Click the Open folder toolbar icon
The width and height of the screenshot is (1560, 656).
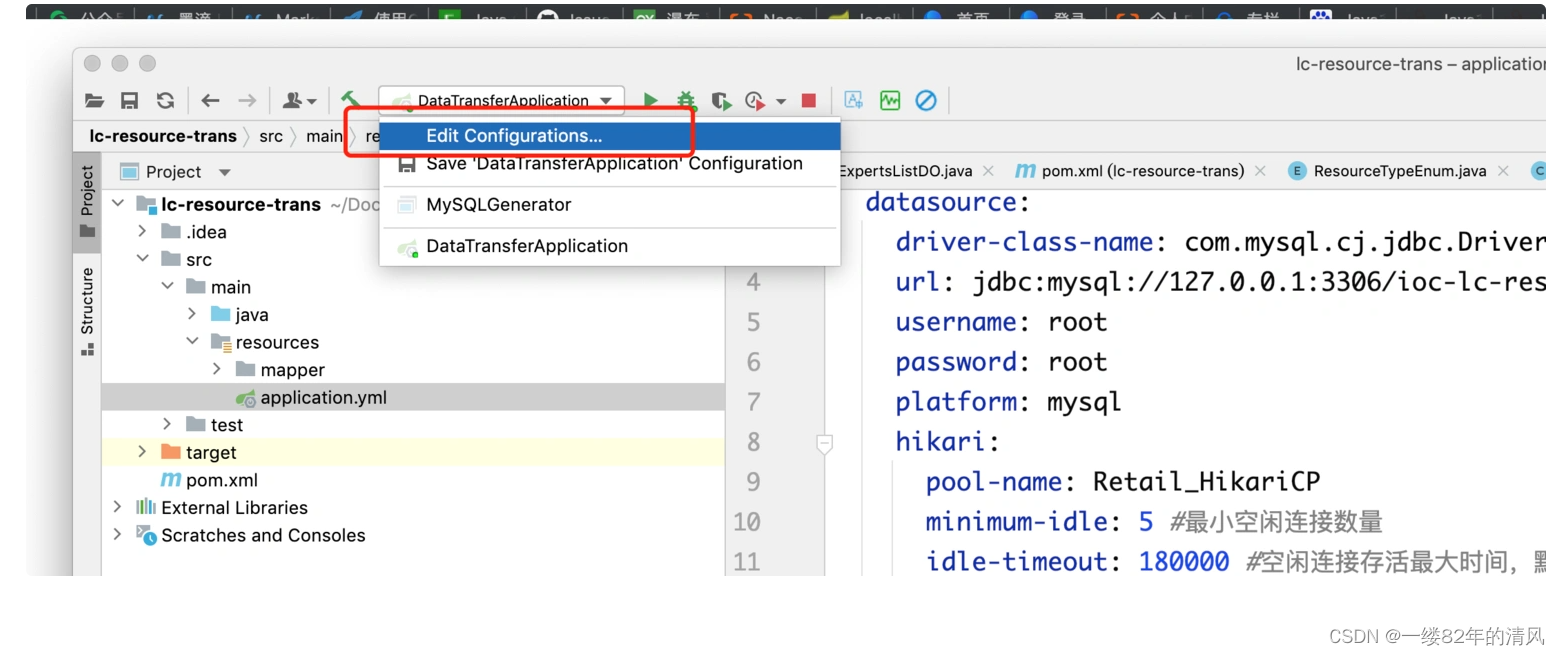[94, 100]
